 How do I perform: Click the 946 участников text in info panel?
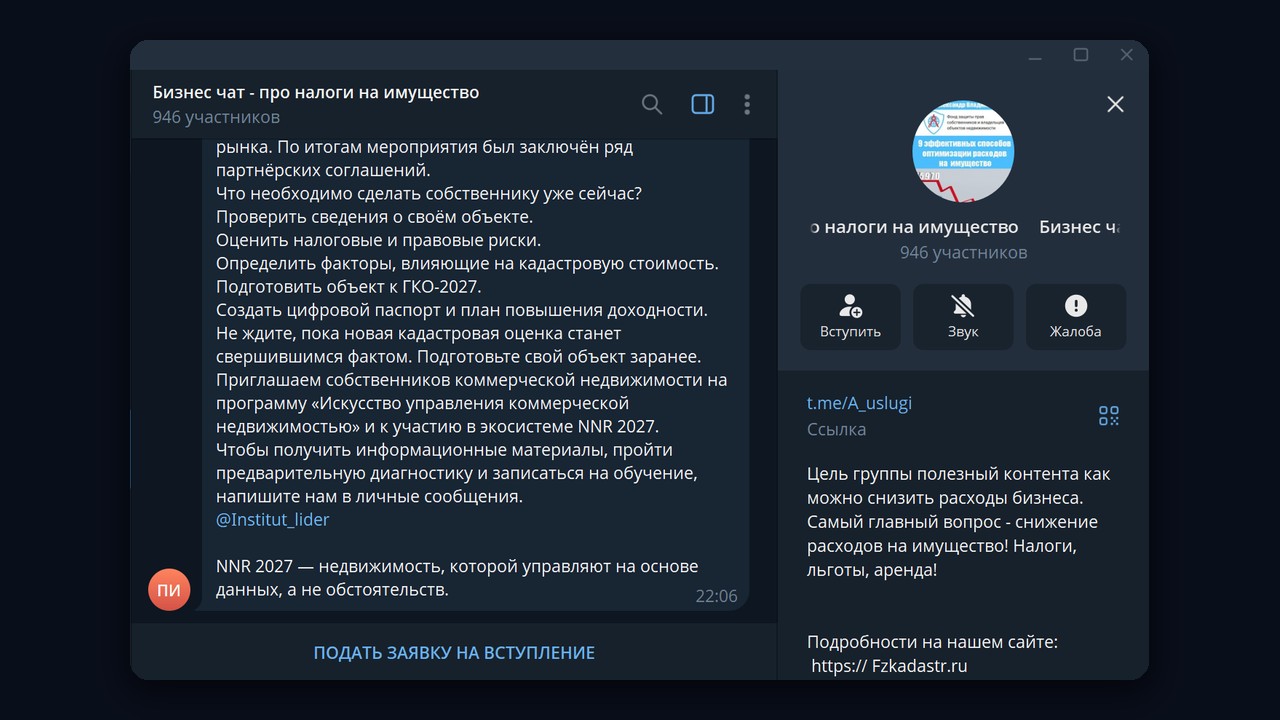click(963, 252)
